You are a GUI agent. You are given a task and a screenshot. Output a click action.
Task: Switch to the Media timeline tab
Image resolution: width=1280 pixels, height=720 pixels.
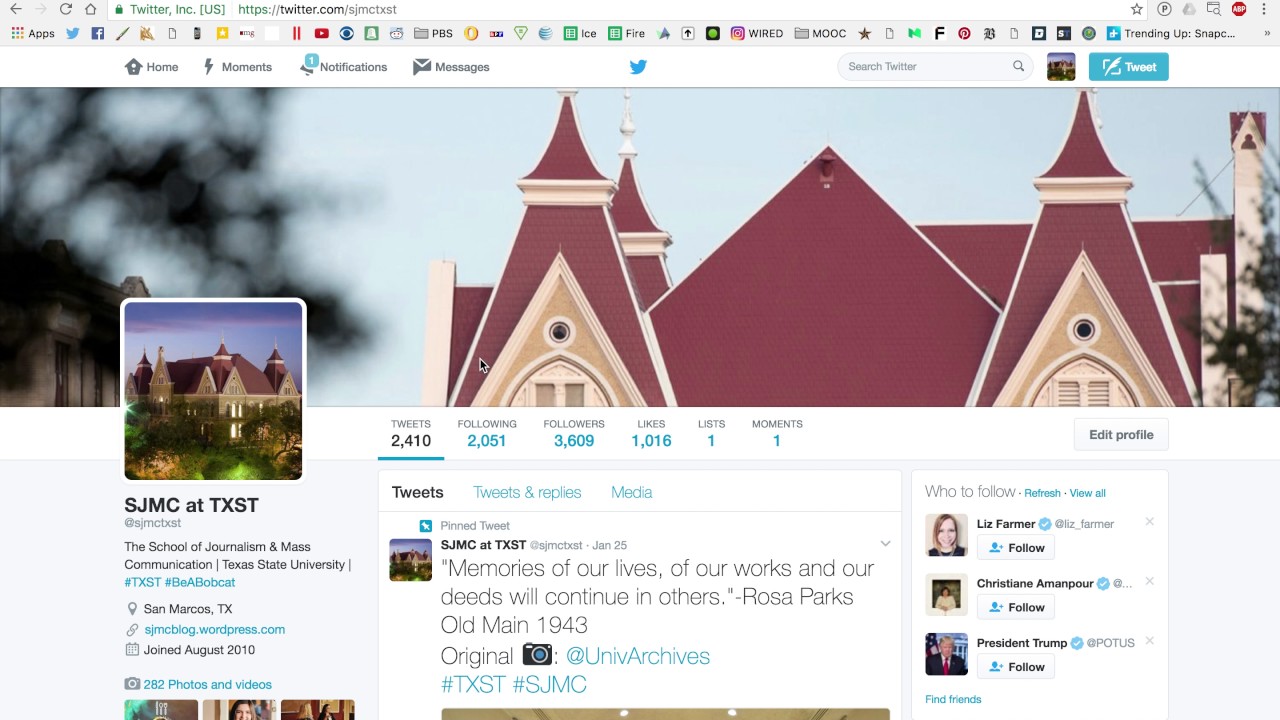coord(631,492)
